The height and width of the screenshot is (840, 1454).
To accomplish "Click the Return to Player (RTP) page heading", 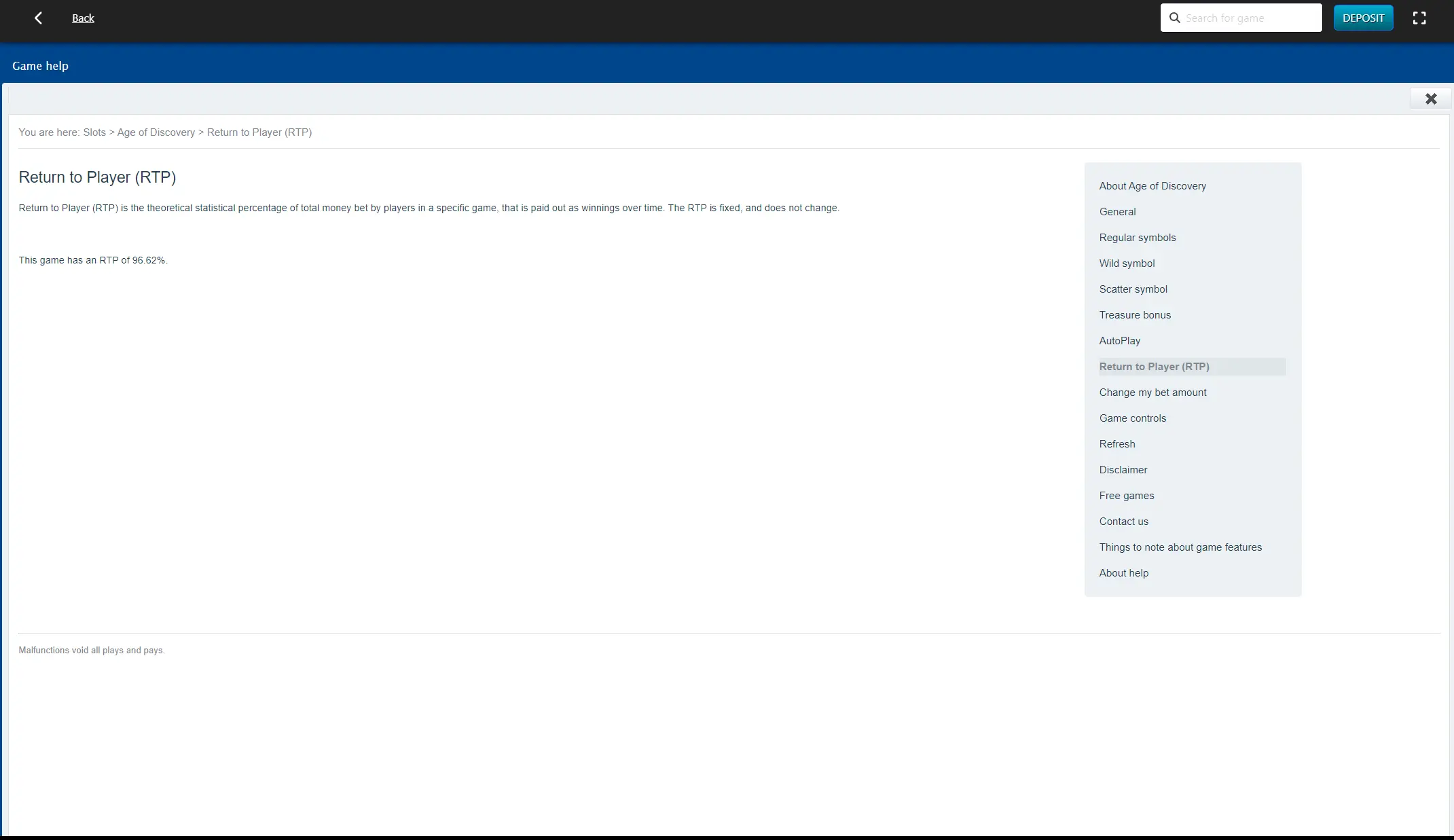I will [x=97, y=177].
